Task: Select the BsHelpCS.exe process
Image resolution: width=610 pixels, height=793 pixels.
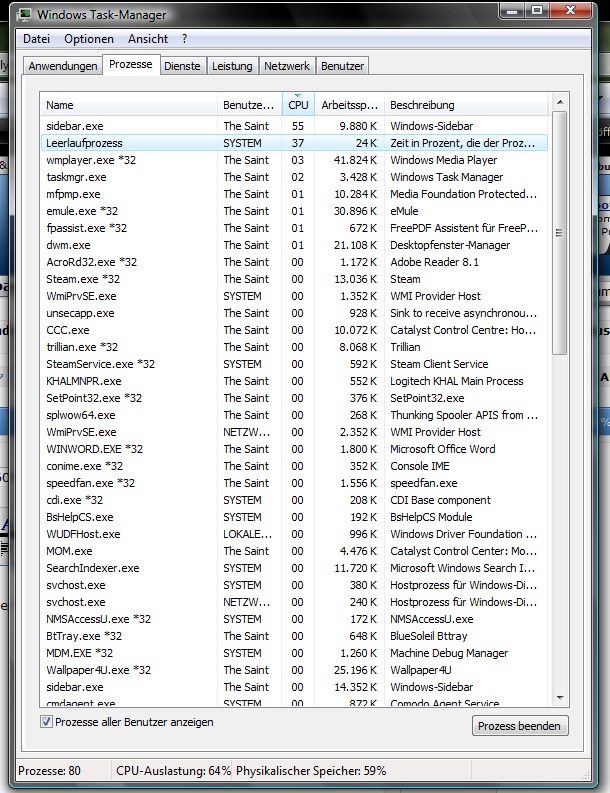Action: tap(294, 517)
